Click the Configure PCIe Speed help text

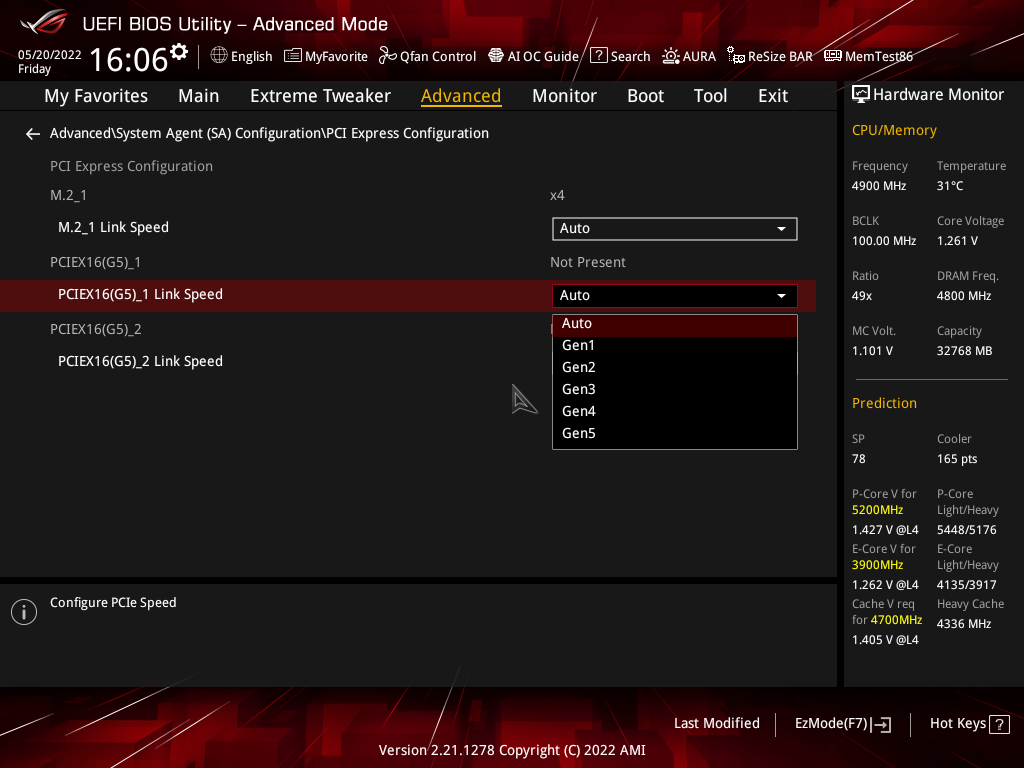[113, 603]
